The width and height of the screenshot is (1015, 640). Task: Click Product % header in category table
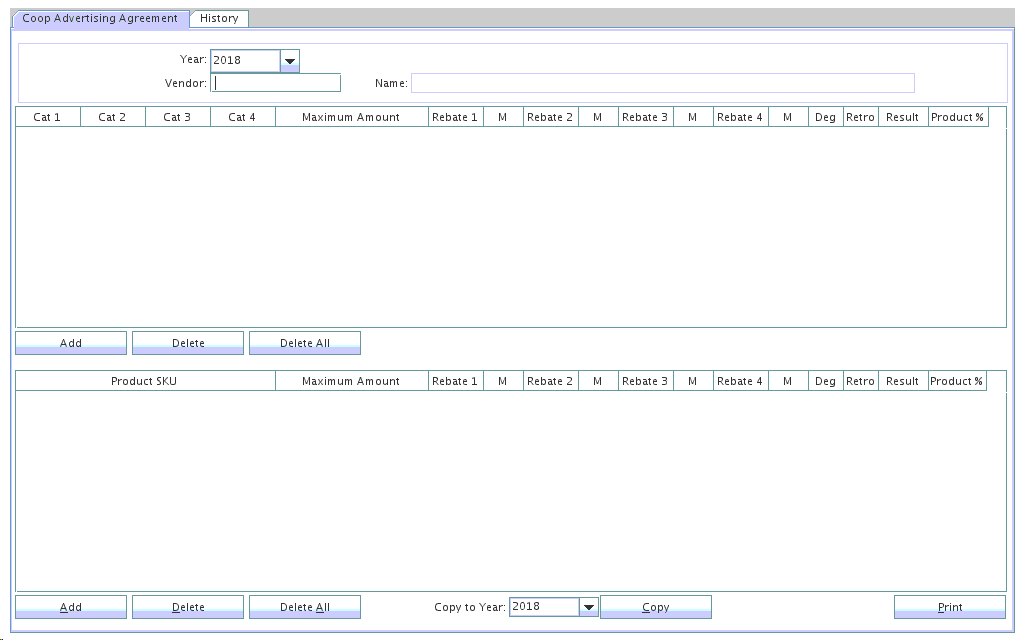pyautogui.click(x=957, y=117)
